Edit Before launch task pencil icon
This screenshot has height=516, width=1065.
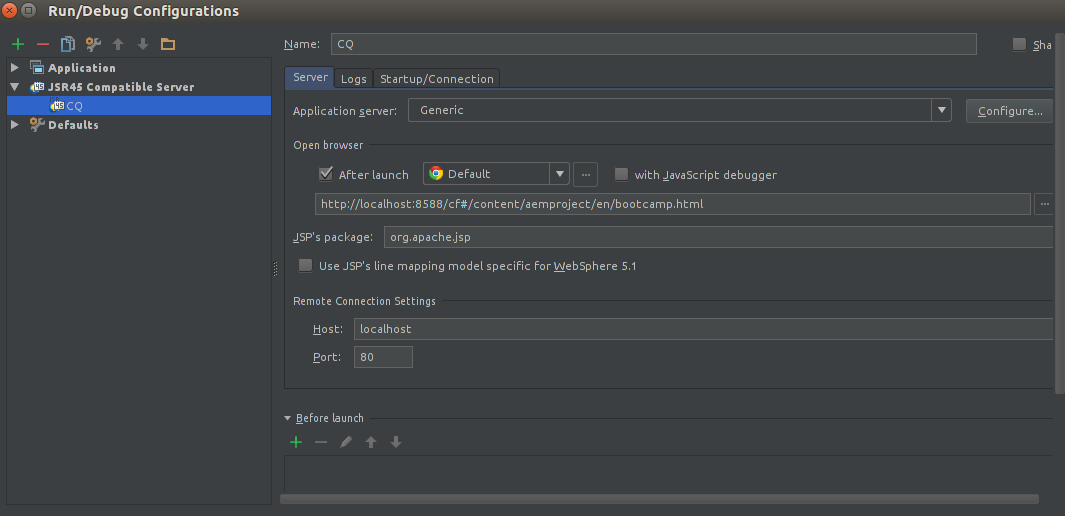coord(346,442)
